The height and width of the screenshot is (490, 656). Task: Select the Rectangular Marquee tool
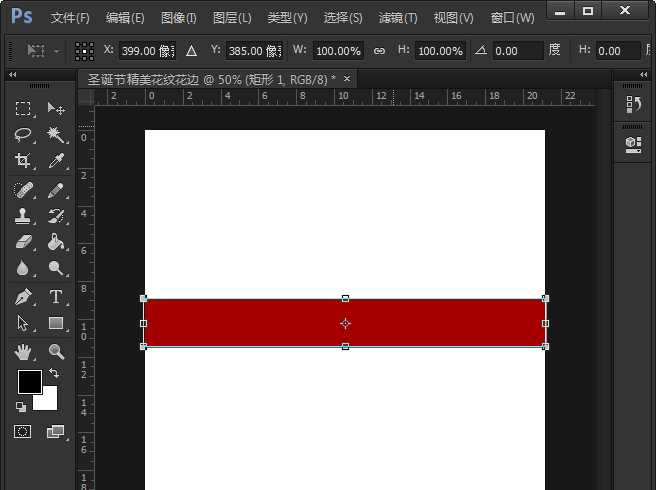point(24,108)
